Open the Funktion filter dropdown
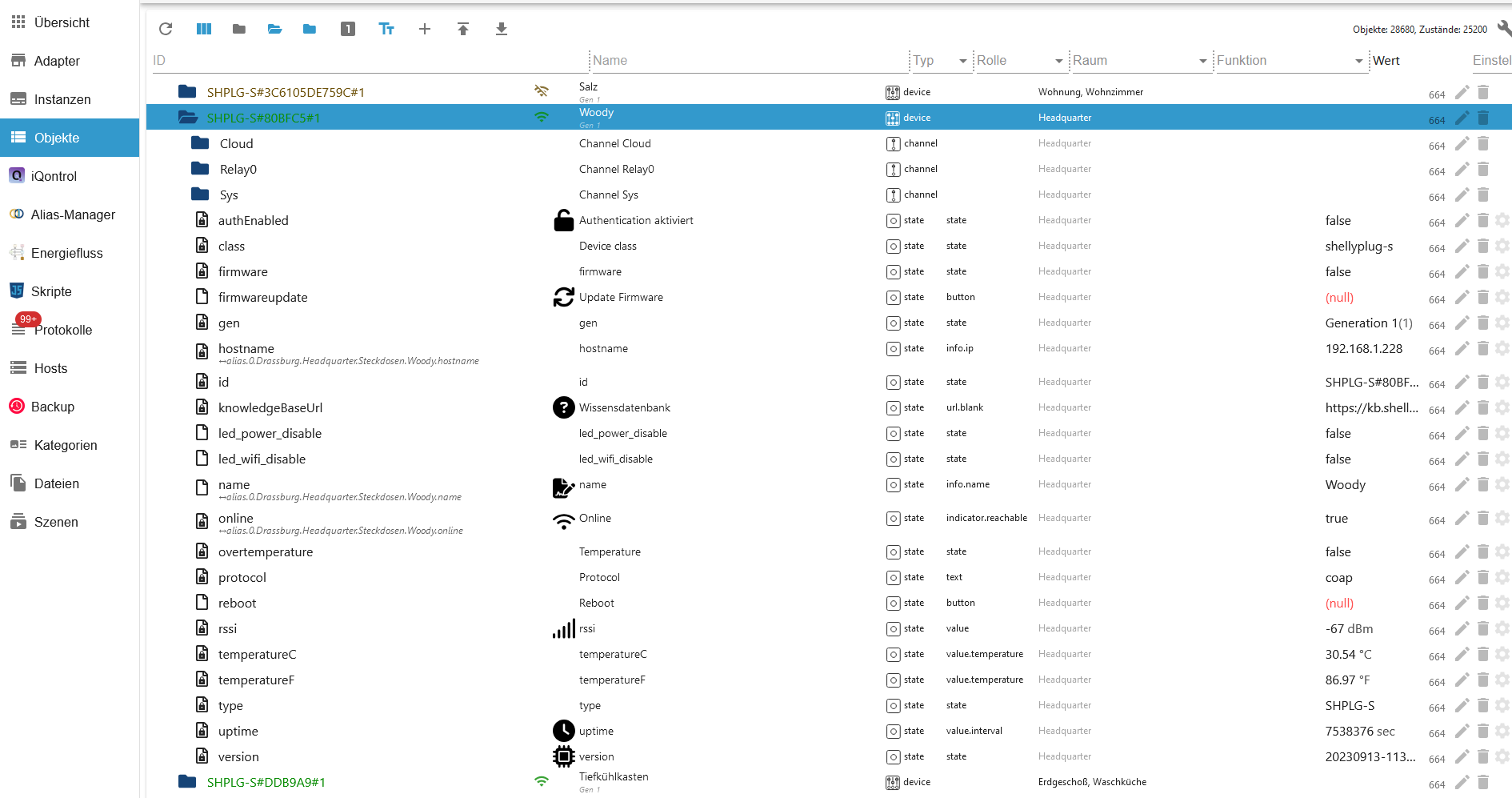 [x=1358, y=61]
